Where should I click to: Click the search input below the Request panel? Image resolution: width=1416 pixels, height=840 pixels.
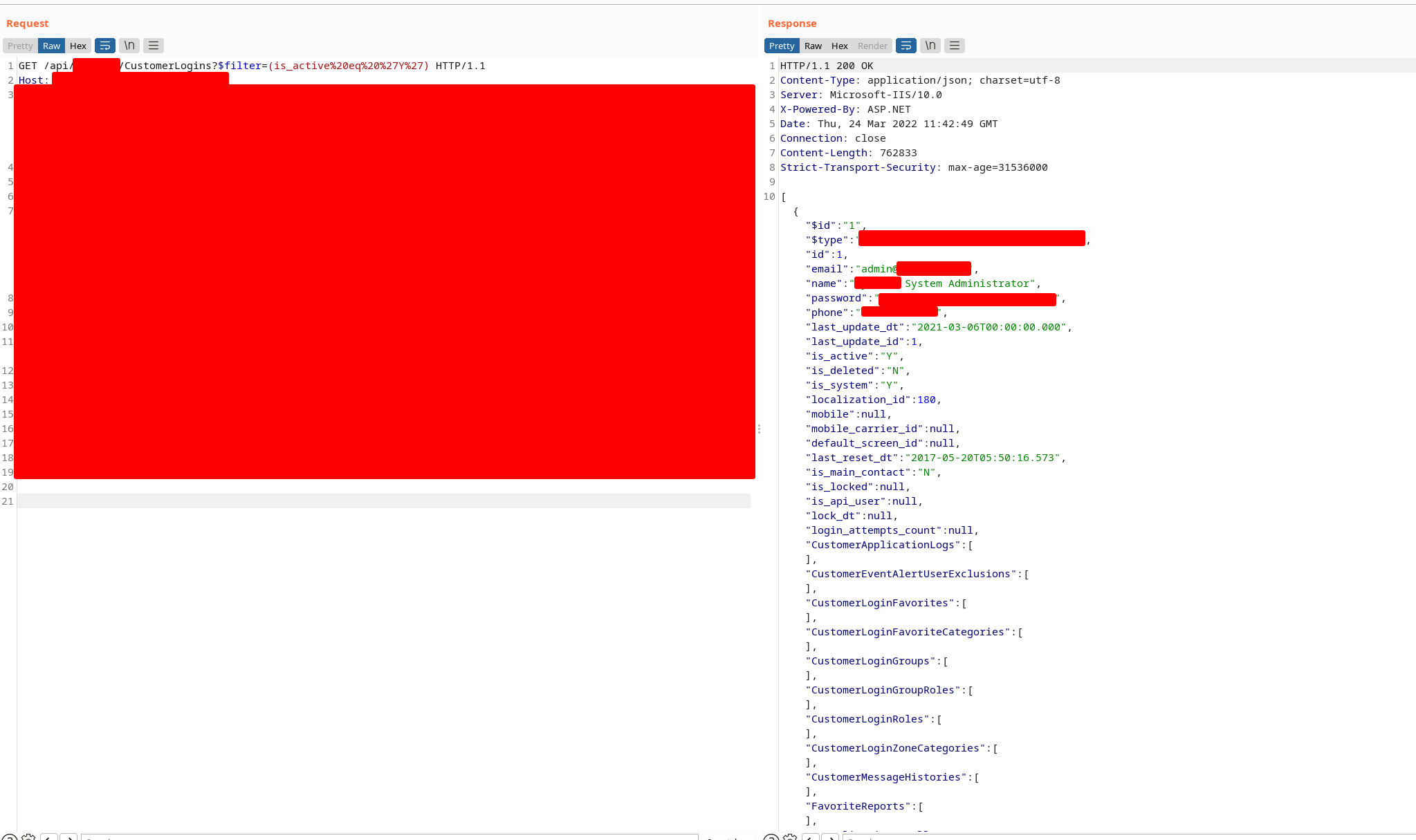[277, 838]
